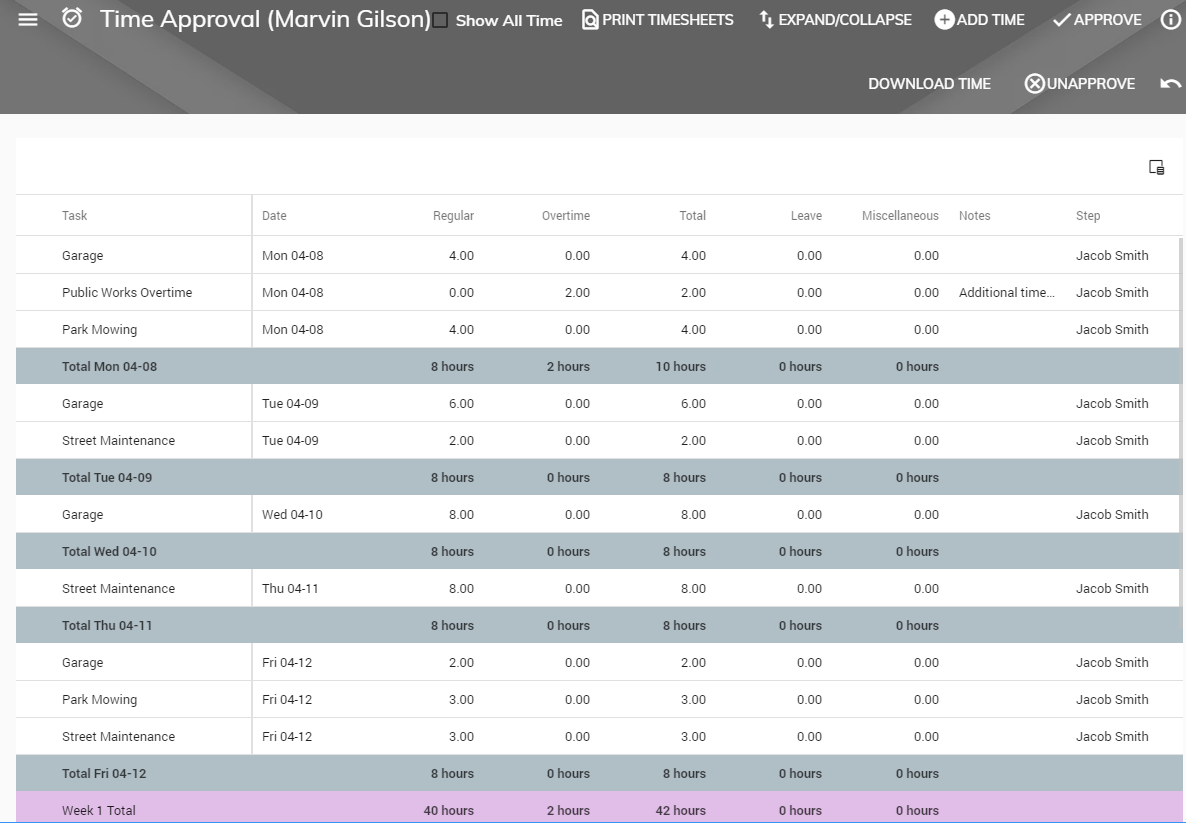
Task: Toggle Expand/Collapse for all rows
Action: tap(835, 20)
